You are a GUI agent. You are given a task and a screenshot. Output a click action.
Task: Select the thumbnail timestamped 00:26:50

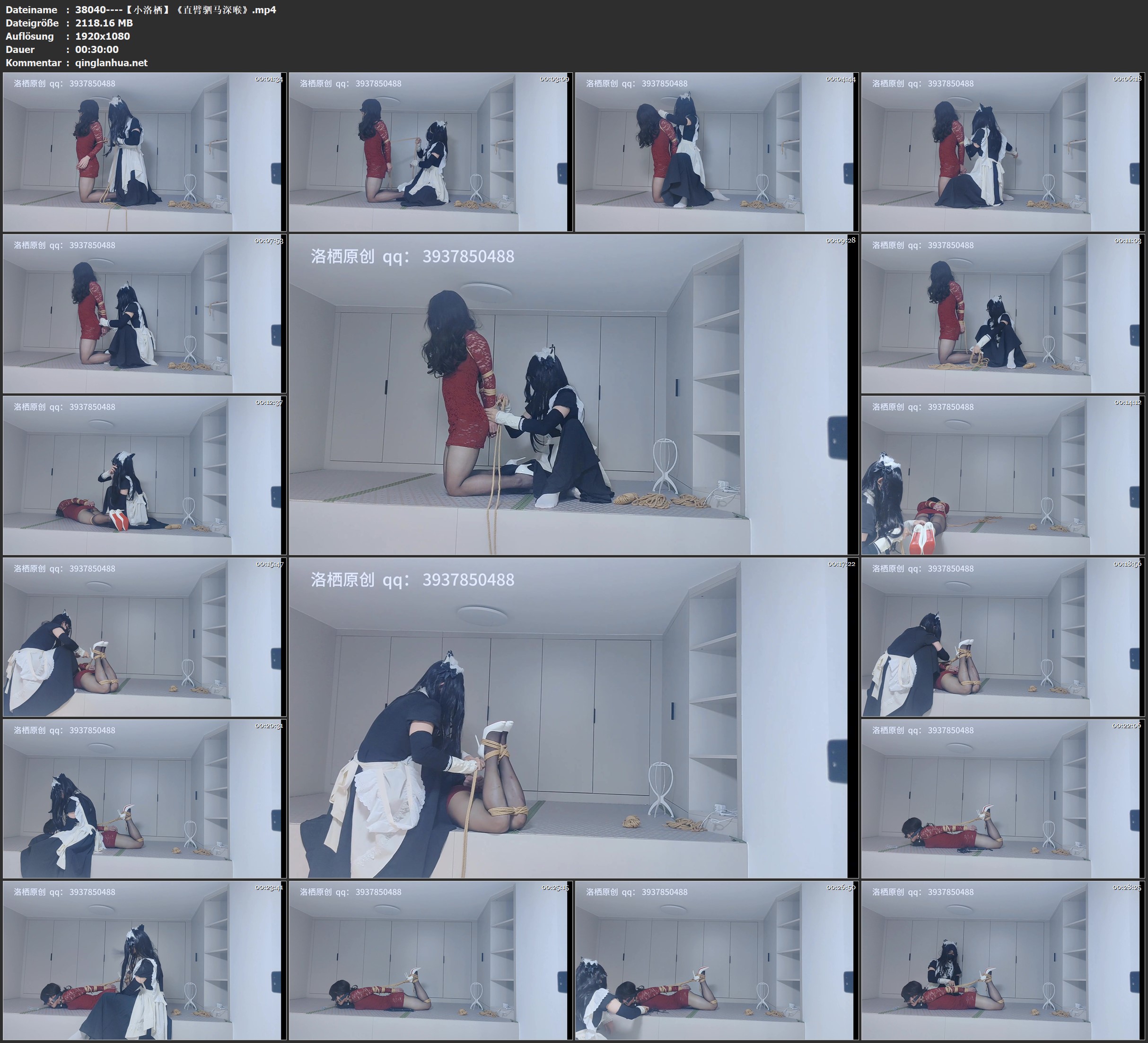716,960
